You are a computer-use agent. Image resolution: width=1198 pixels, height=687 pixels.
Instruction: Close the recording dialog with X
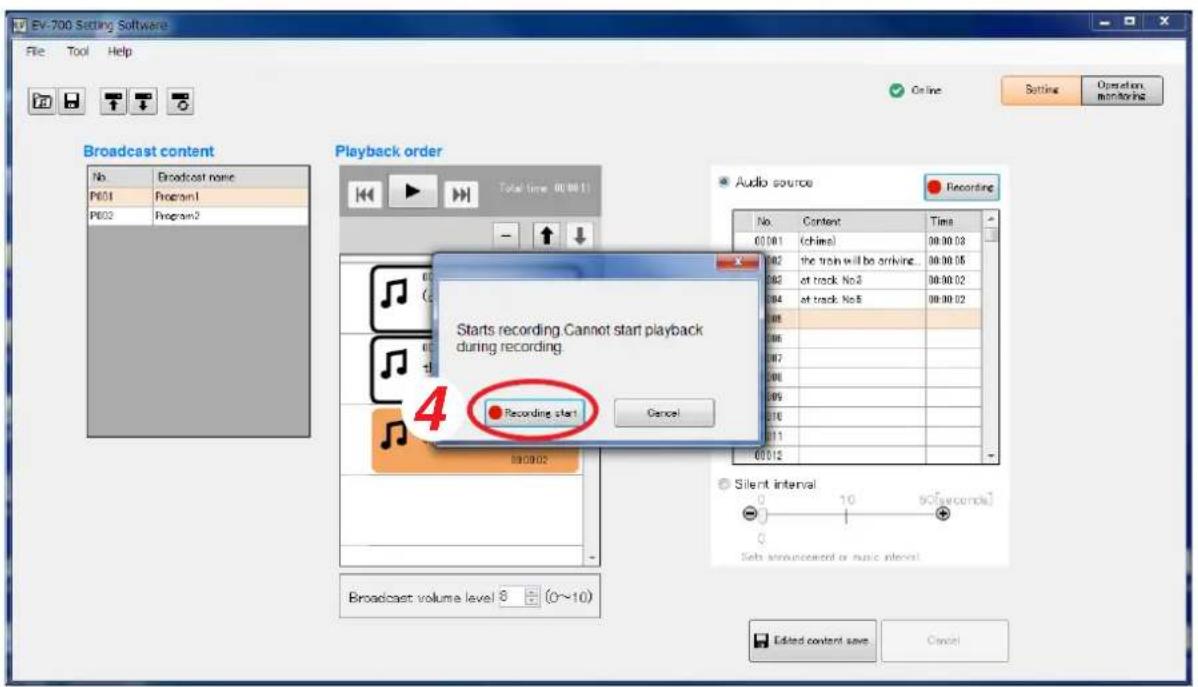click(737, 261)
